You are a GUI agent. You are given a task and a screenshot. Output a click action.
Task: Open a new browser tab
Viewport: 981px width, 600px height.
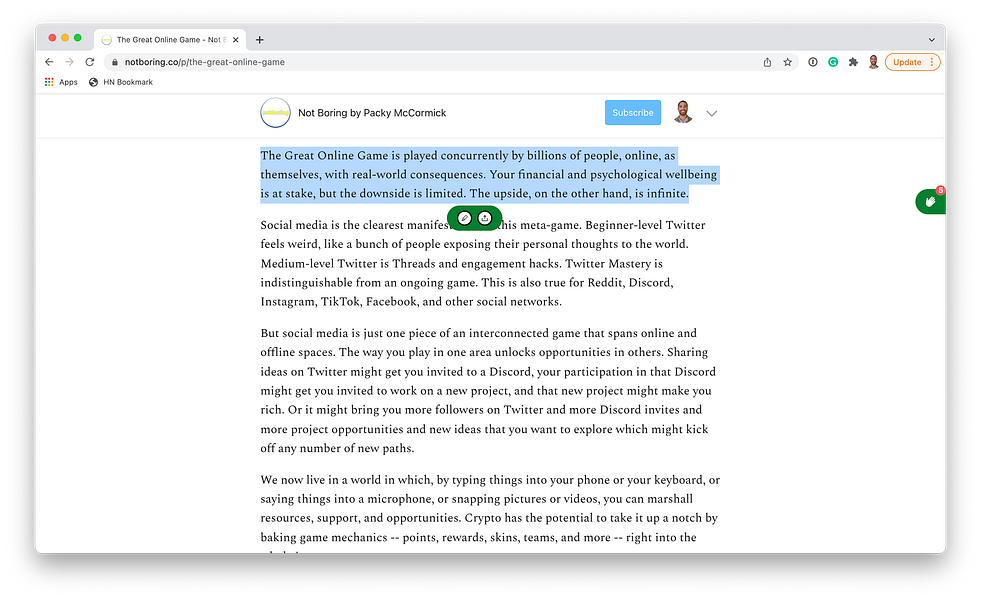[260, 39]
